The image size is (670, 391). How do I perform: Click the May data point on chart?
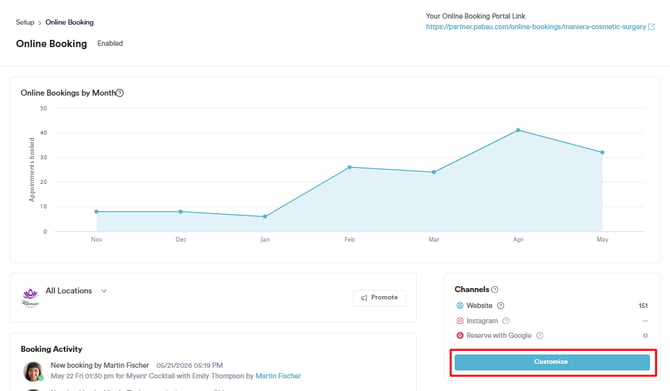click(602, 153)
